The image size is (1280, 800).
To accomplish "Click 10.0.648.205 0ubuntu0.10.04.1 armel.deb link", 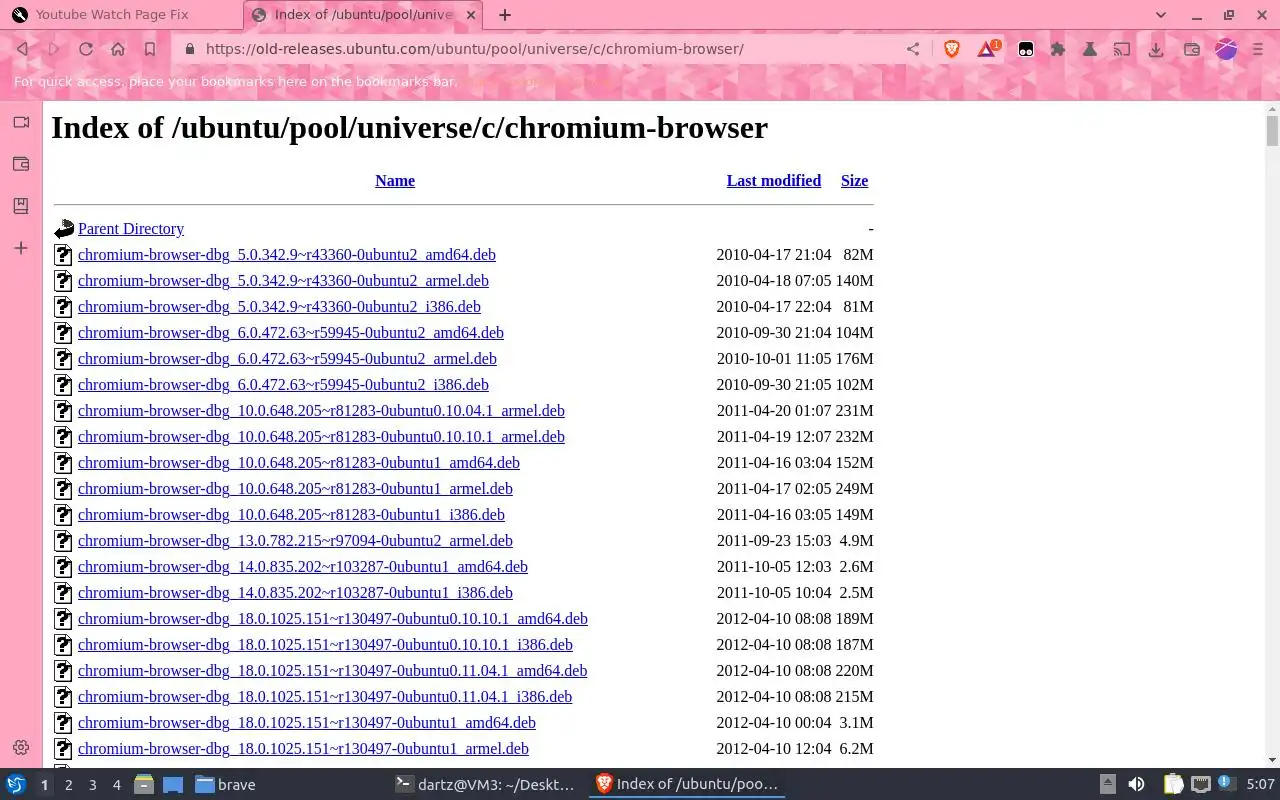I will pyautogui.click(x=321, y=411).
